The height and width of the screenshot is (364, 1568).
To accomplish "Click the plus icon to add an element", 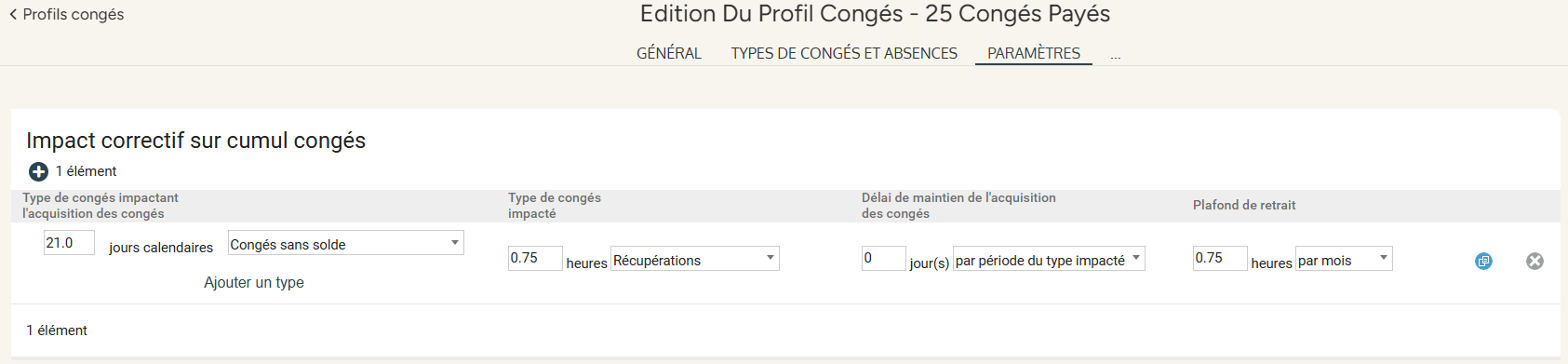I will pos(38,171).
